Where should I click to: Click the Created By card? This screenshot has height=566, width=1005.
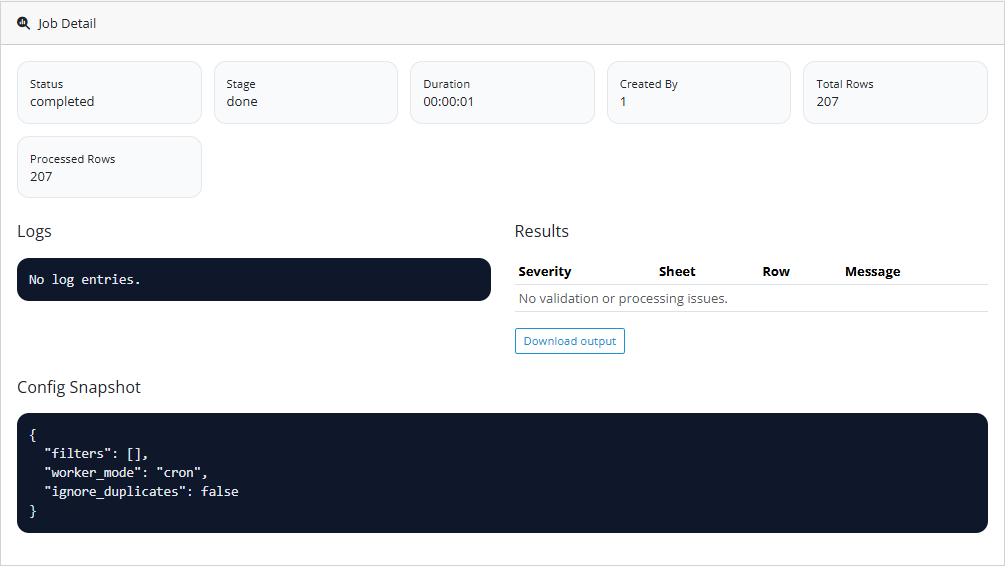[699, 92]
